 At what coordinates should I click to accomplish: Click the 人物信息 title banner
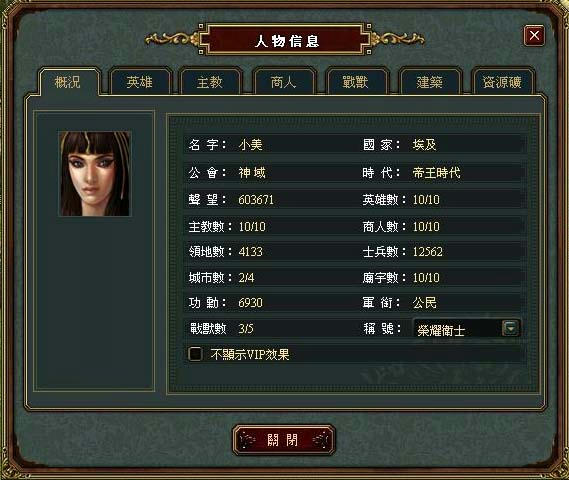pyautogui.click(x=286, y=40)
